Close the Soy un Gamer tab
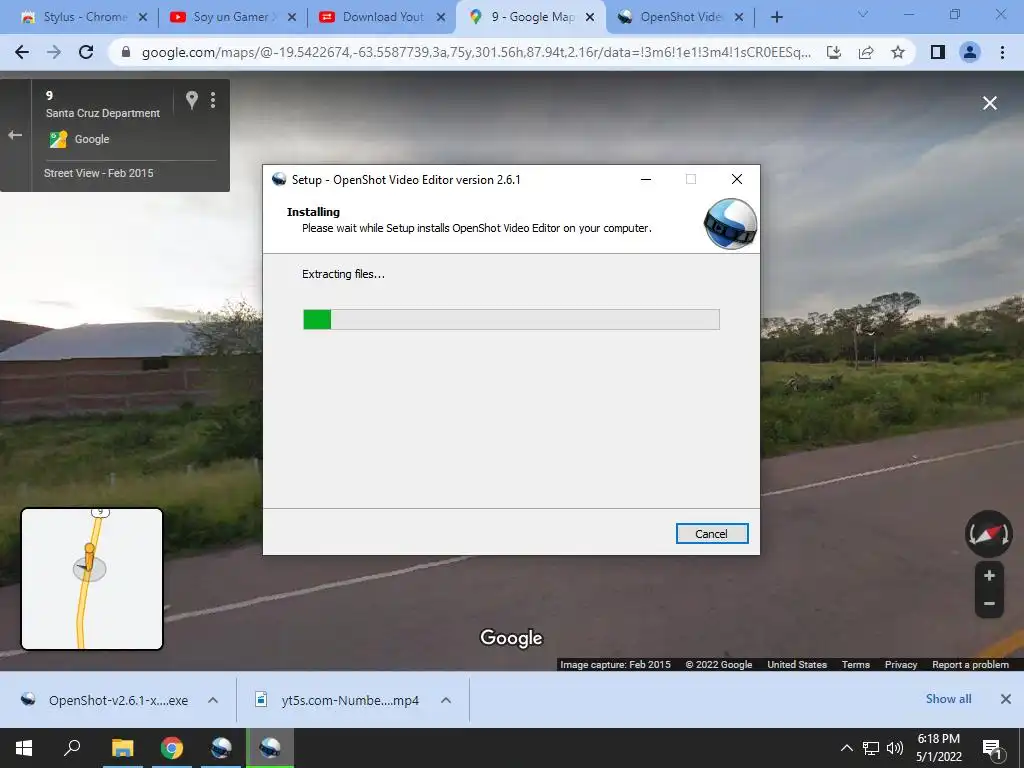 pyautogui.click(x=292, y=18)
